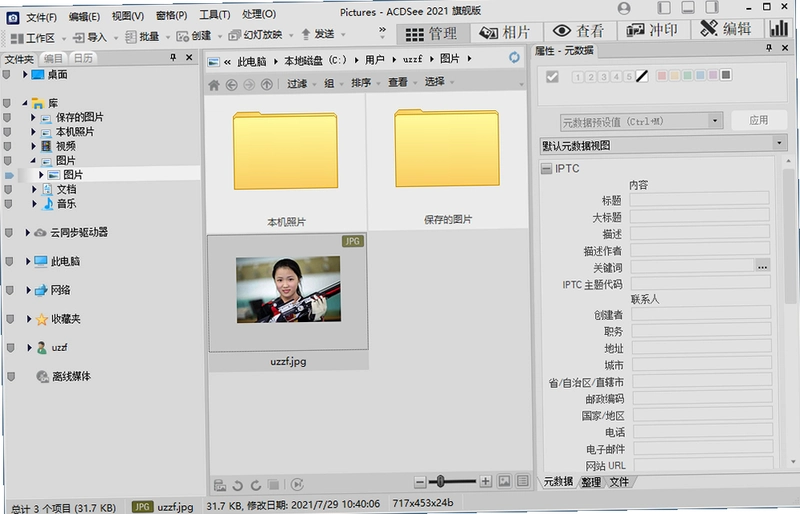Switch to 查看 mode
This screenshot has height=514, width=800.
point(578,31)
